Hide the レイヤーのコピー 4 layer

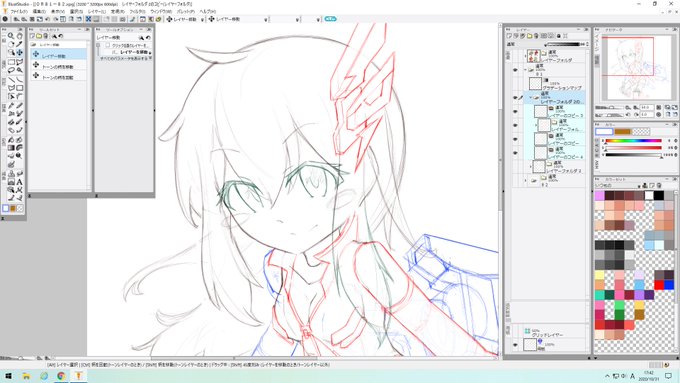[x=515, y=153]
